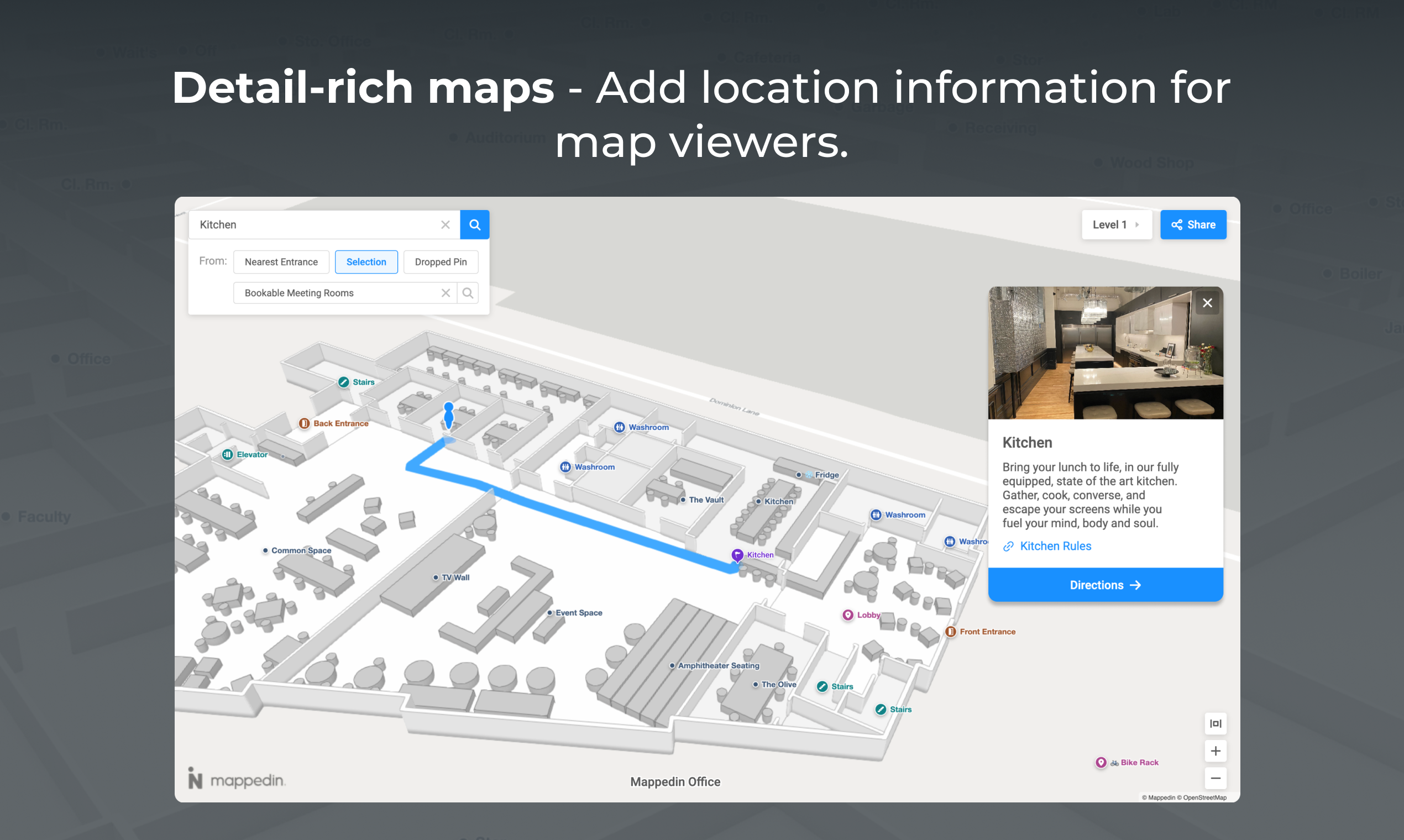Open the Kitchen Rules link
Image resolution: width=1404 pixels, height=840 pixels.
1055,546
